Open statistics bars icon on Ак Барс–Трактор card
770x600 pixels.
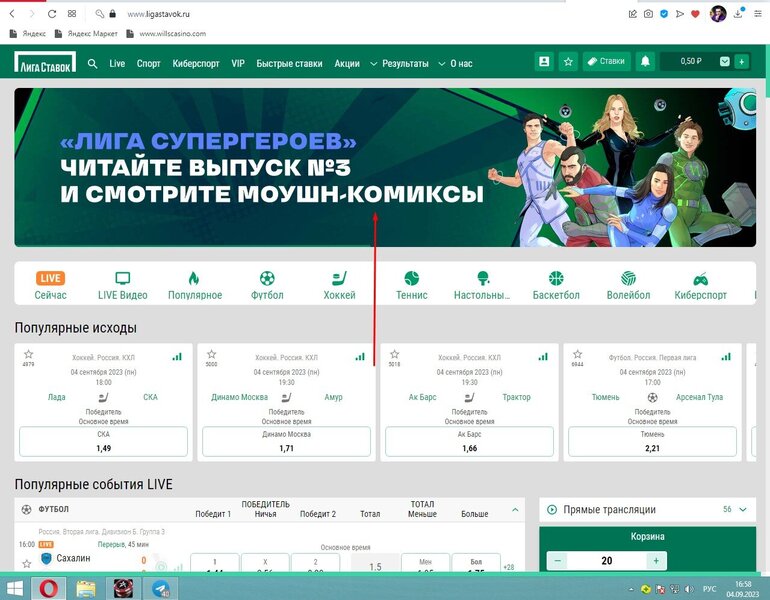pyautogui.click(x=543, y=357)
